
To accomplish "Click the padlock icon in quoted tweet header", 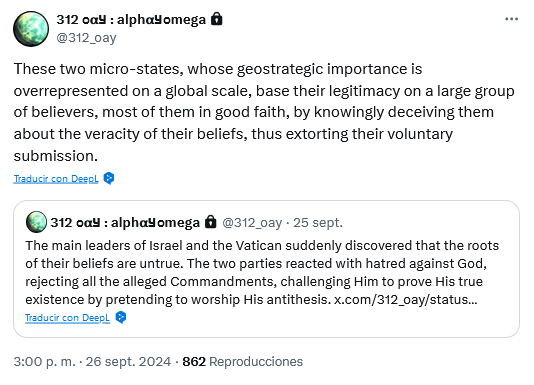I will pyautogui.click(x=210, y=222).
